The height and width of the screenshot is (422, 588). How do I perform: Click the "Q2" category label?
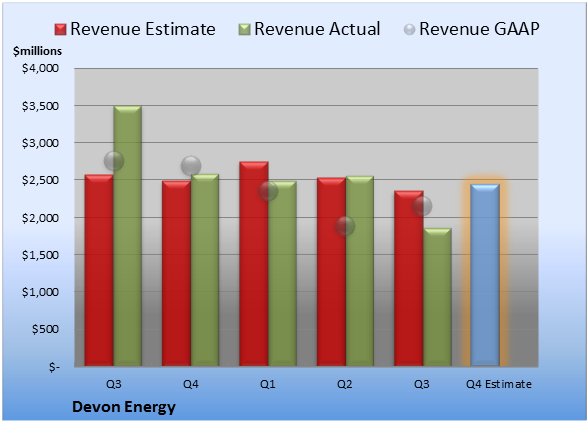345,384
